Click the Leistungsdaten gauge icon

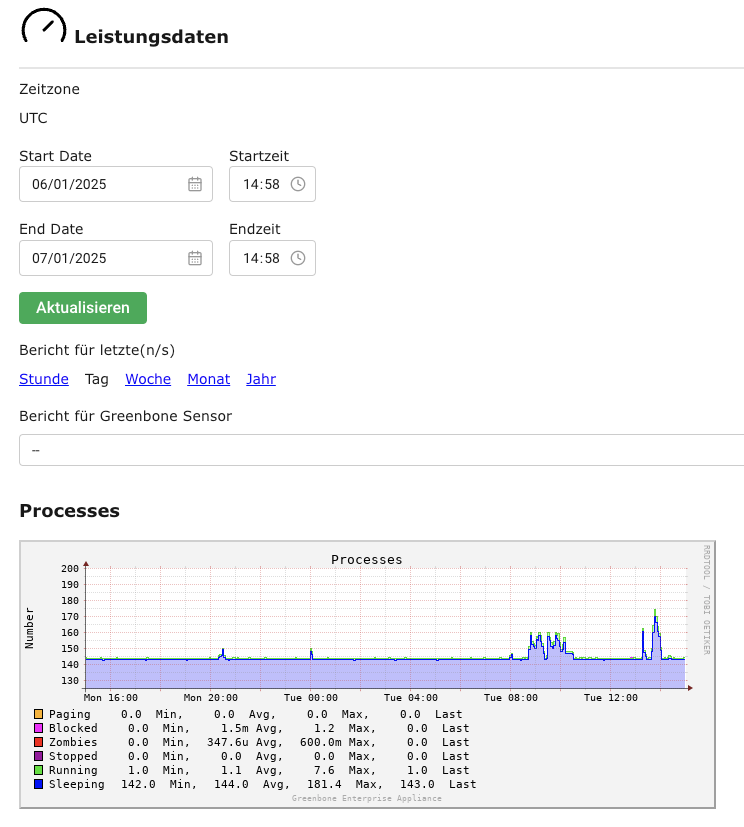43,28
